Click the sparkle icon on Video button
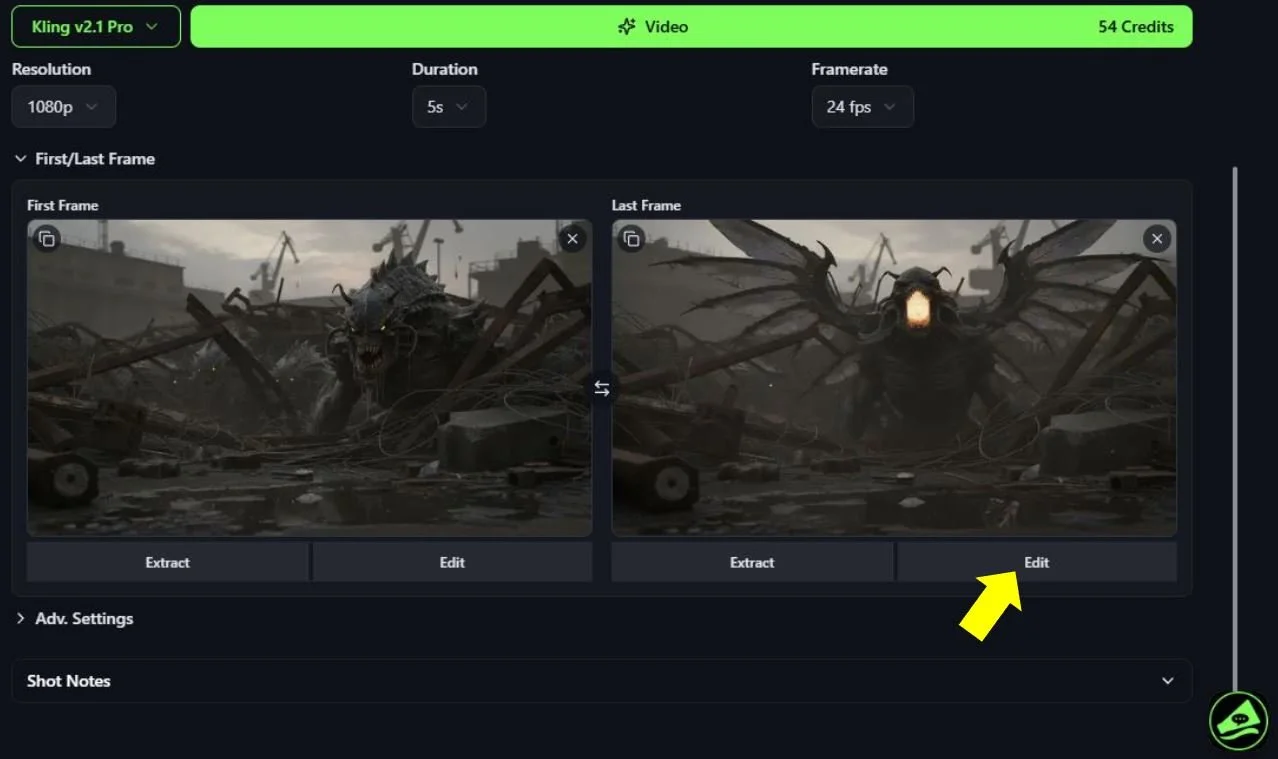Viewport: 1278px width, 759px height. [x=626, y=27]
